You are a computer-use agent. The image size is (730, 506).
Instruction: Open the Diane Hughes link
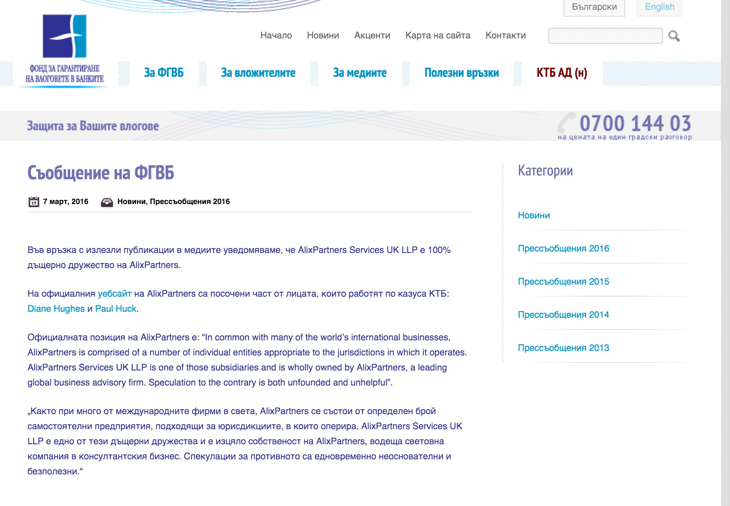[56, 309]
